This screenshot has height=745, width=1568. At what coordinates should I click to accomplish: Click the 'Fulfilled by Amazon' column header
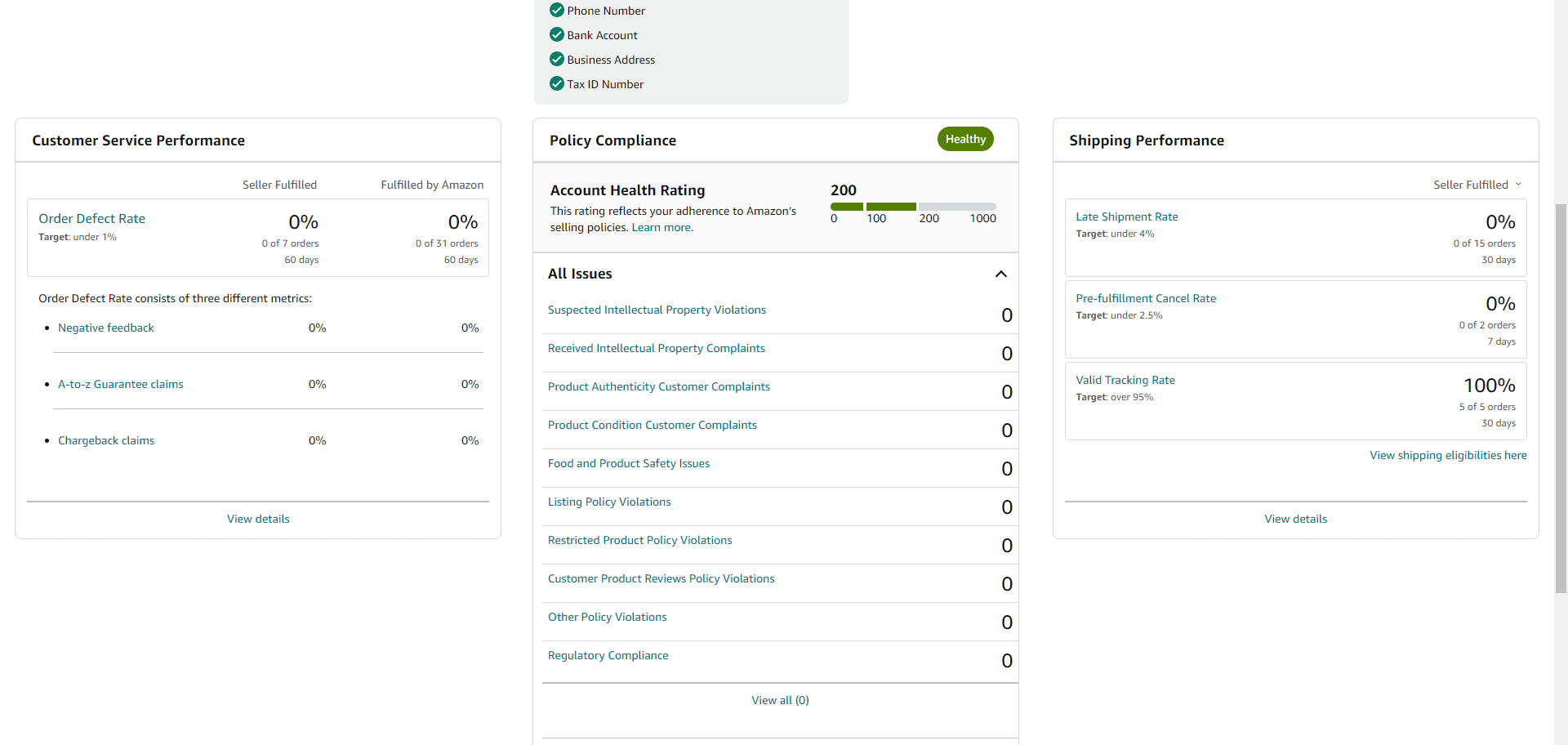click(432, 185)
